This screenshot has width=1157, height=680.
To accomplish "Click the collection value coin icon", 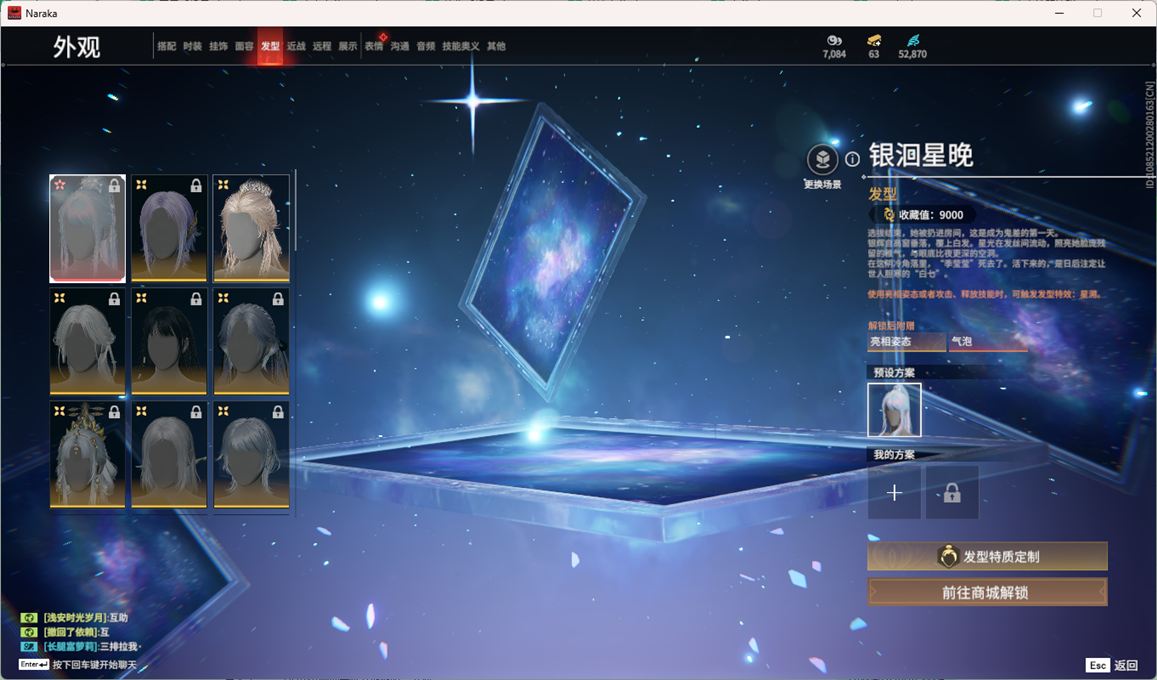I will point(889,215).
